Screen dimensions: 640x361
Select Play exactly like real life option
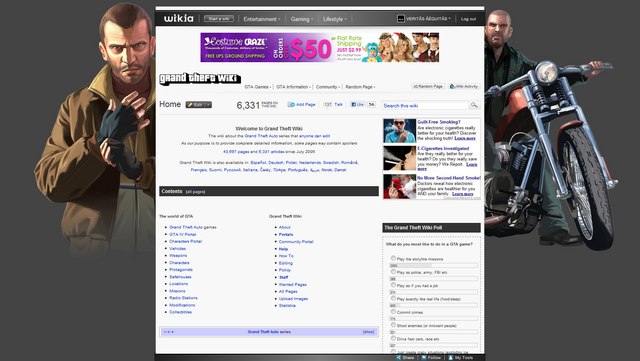tap(393, 298)
